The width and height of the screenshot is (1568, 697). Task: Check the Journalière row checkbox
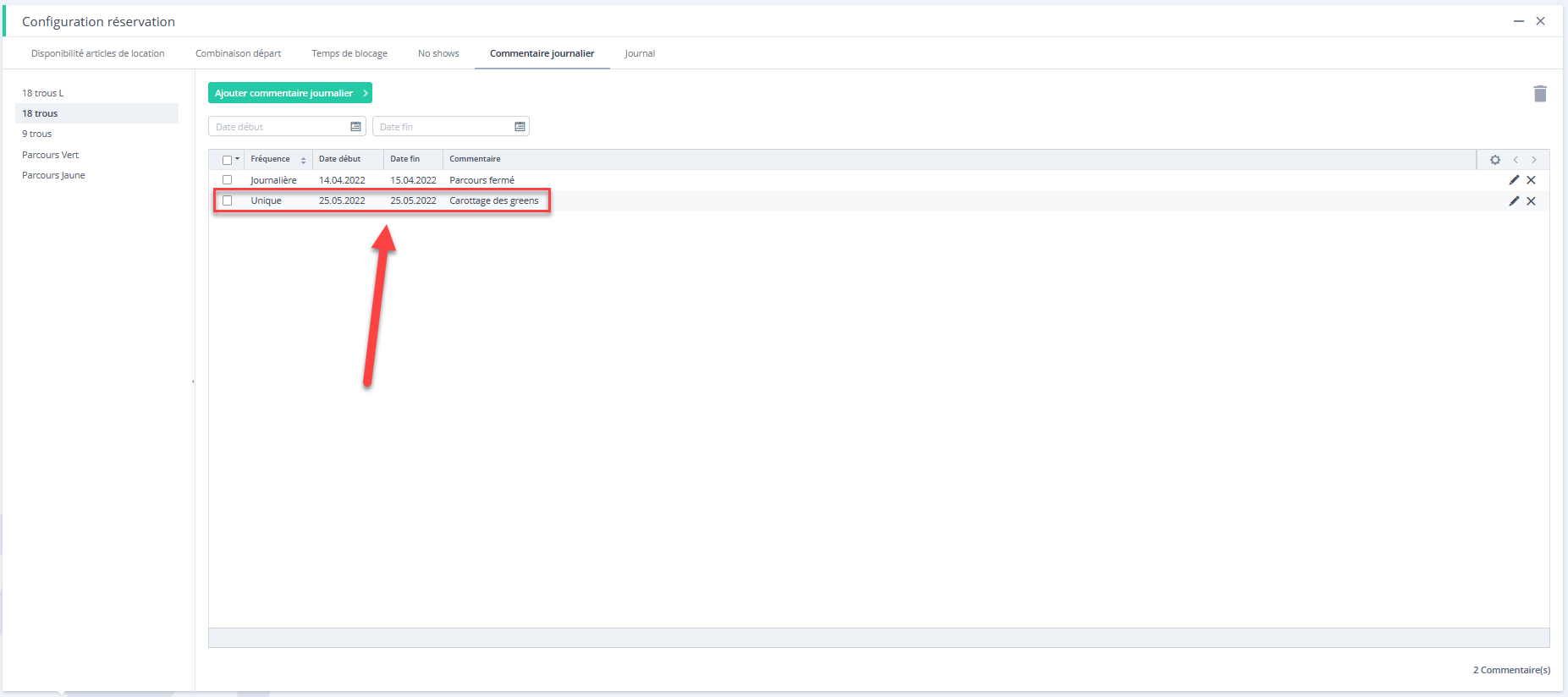point(227,180)
